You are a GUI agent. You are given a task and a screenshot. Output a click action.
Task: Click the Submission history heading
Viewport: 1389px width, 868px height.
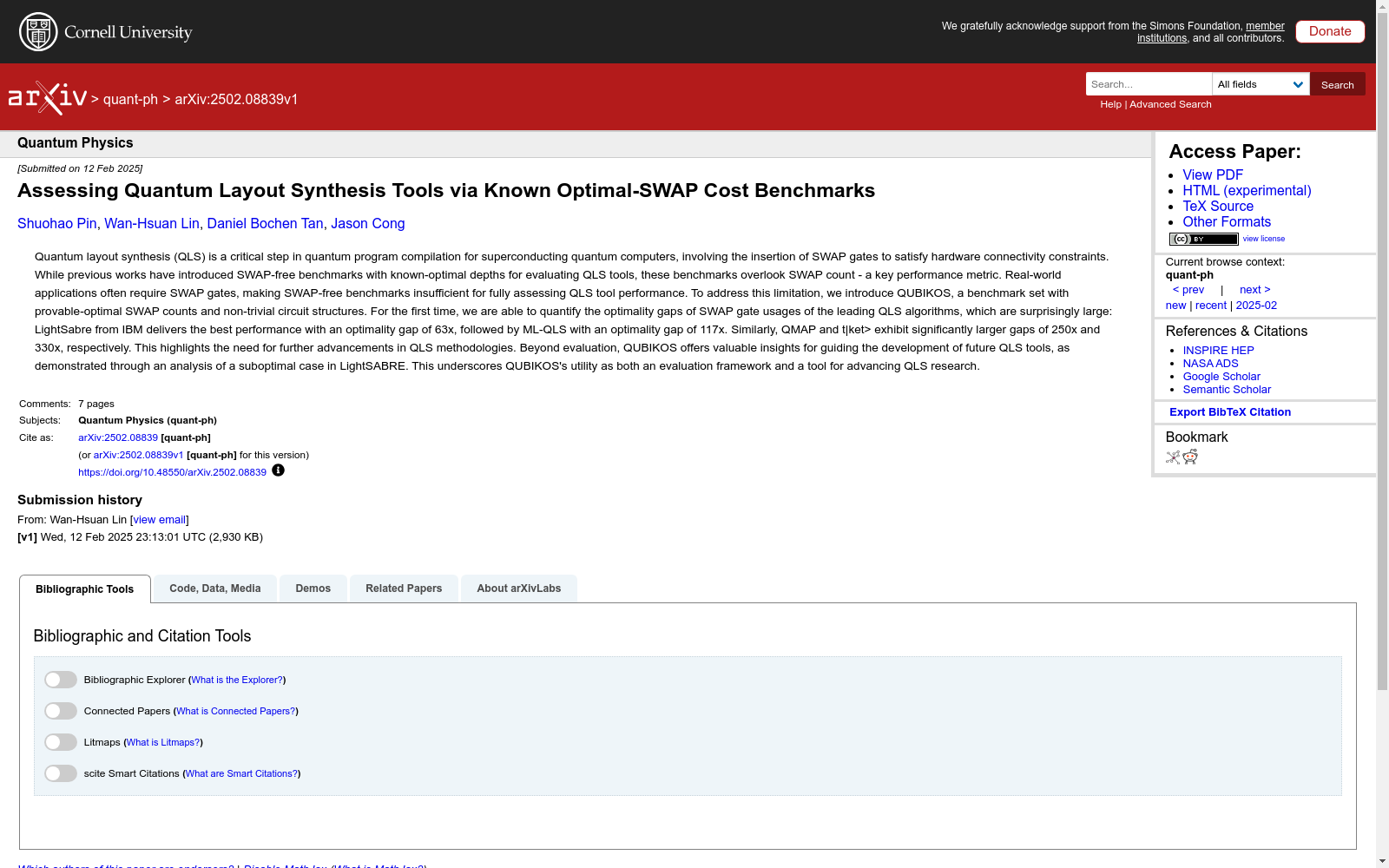80,500
